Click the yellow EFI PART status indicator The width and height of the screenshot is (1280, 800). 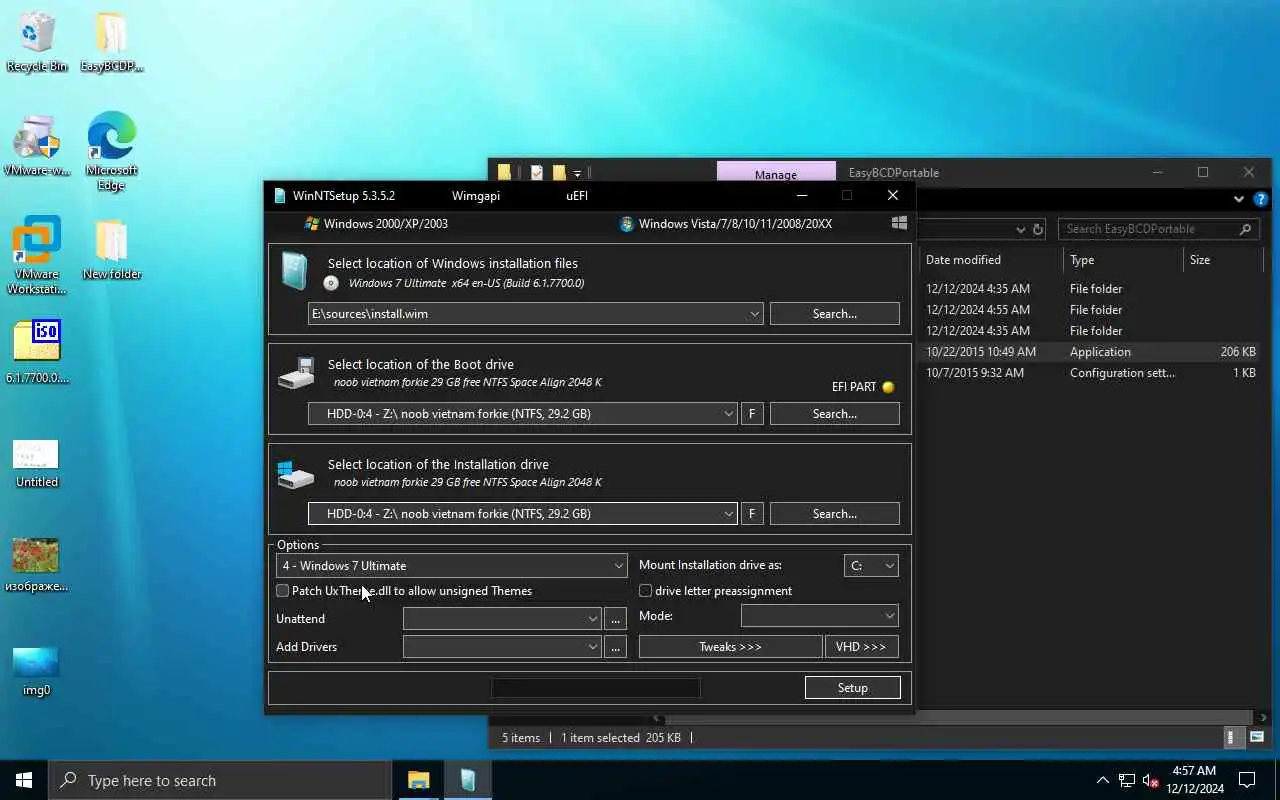pos(888,387)
